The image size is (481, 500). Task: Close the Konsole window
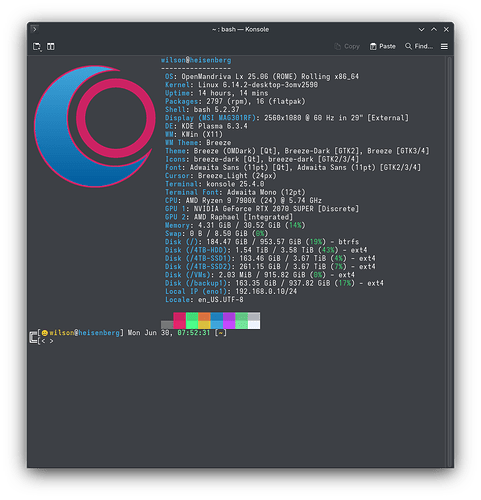coord(446,29)
